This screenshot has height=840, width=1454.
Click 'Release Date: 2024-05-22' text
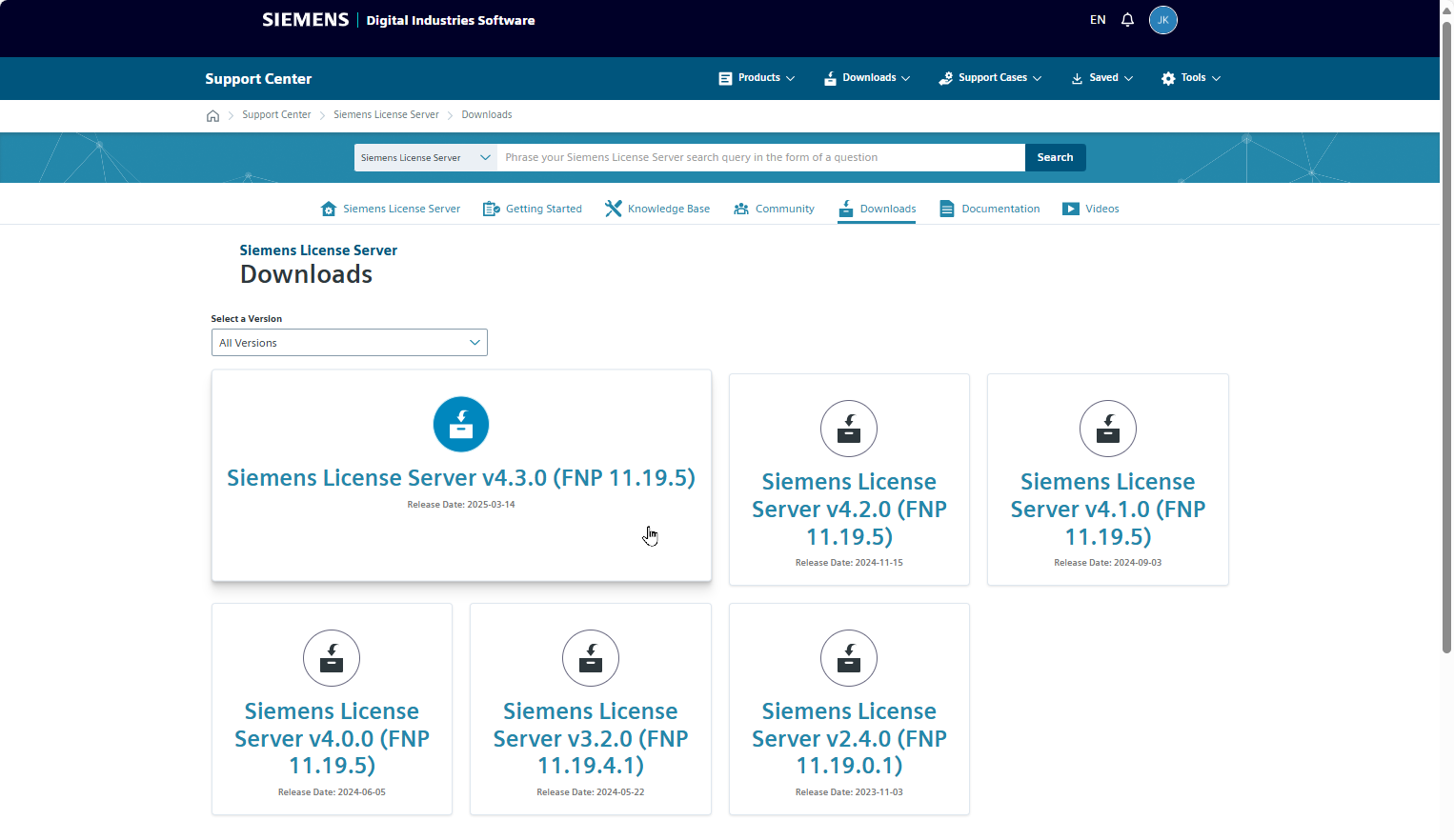pyautogui.click(x=591, y=792)
